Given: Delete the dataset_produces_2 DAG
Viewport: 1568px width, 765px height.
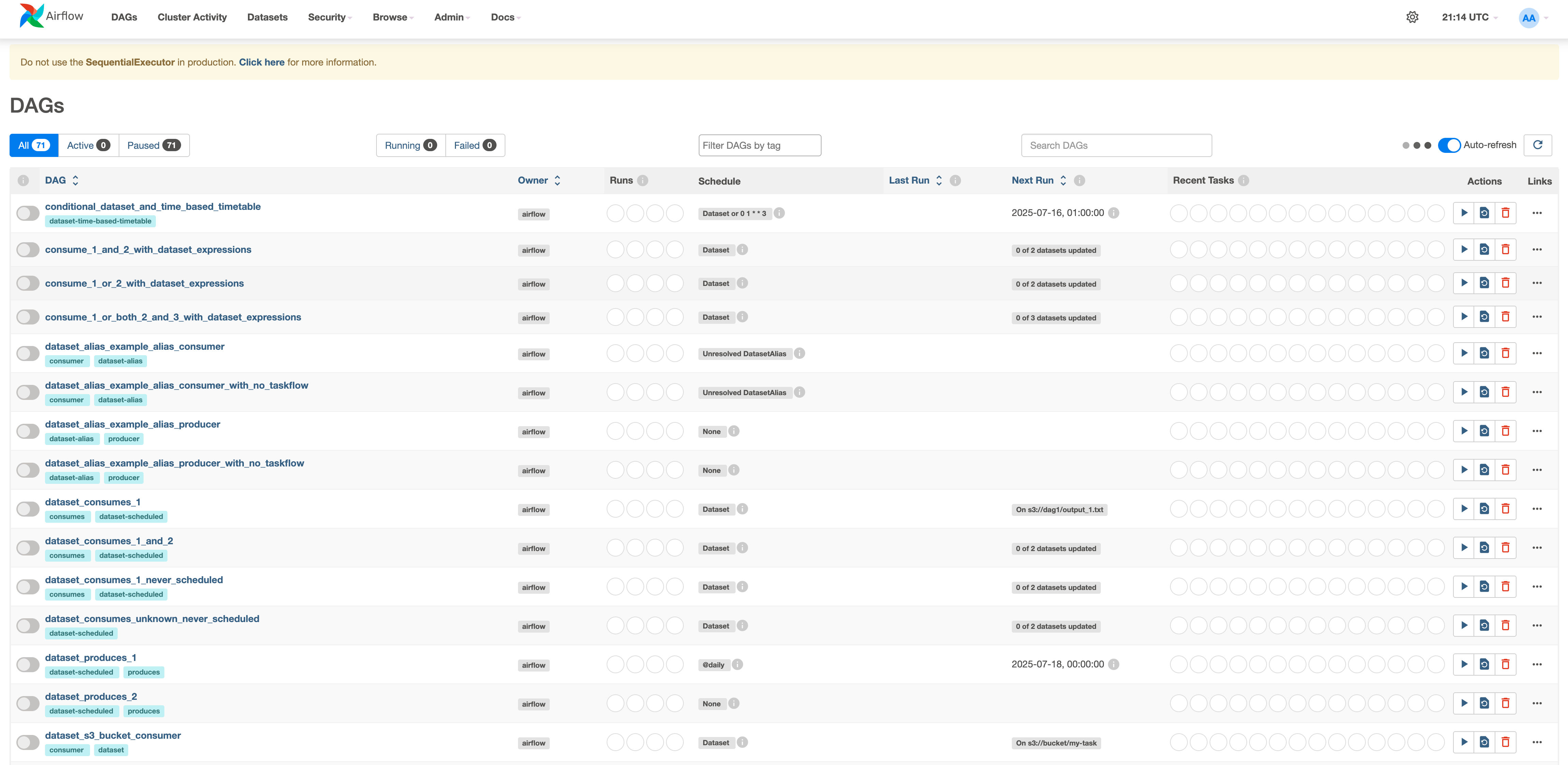Looking at the screenshot, I should click(x=1505, y=703).
